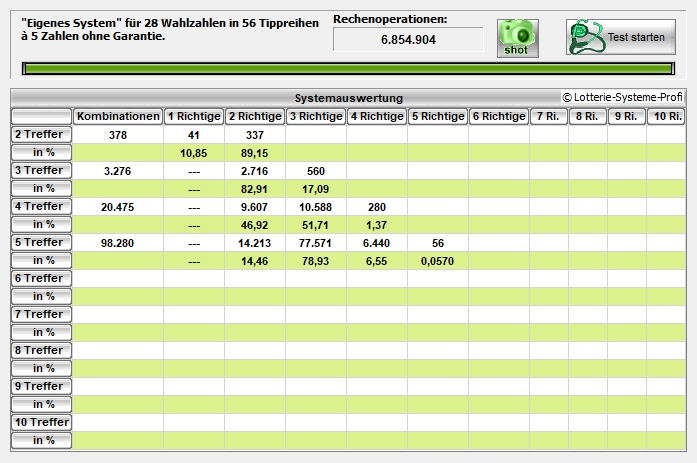Click the 'in %' header below 10 Treffer
Screen dimensions: 697x463
click(41, 440)
